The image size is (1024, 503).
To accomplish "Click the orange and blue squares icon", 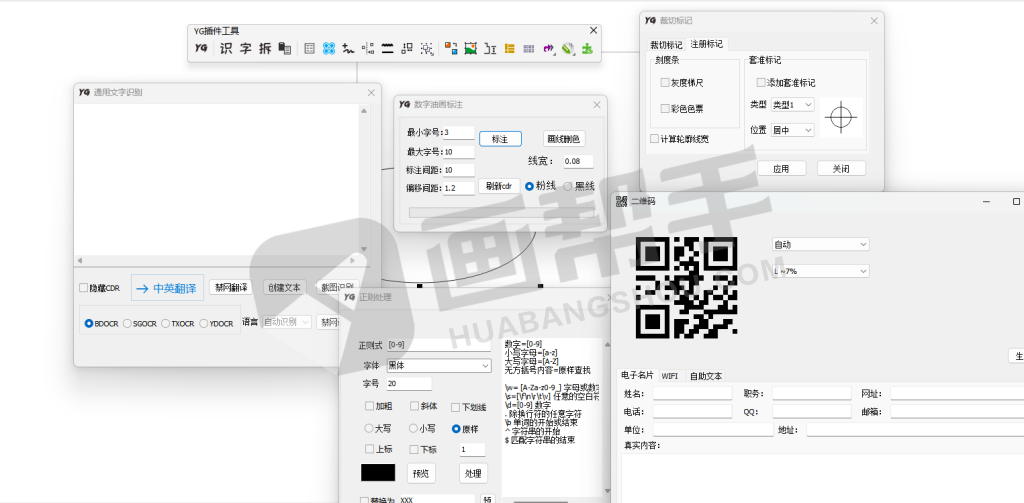I will point(451,48).
